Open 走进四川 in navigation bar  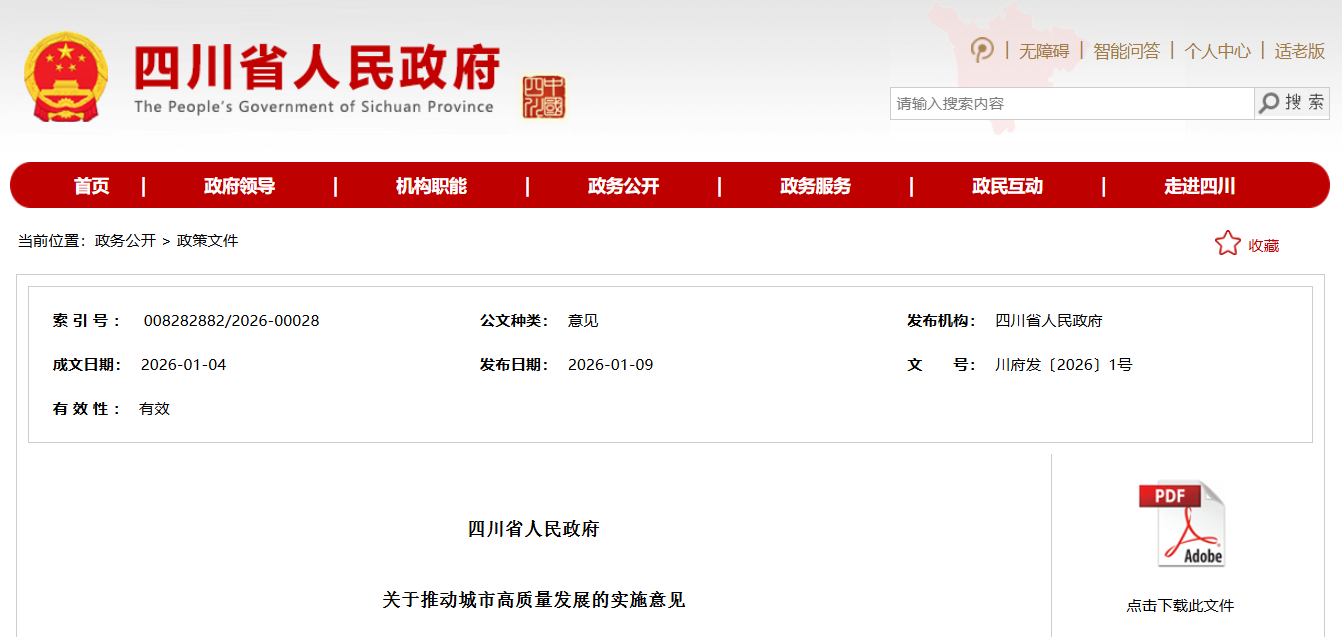(1199, 186)
